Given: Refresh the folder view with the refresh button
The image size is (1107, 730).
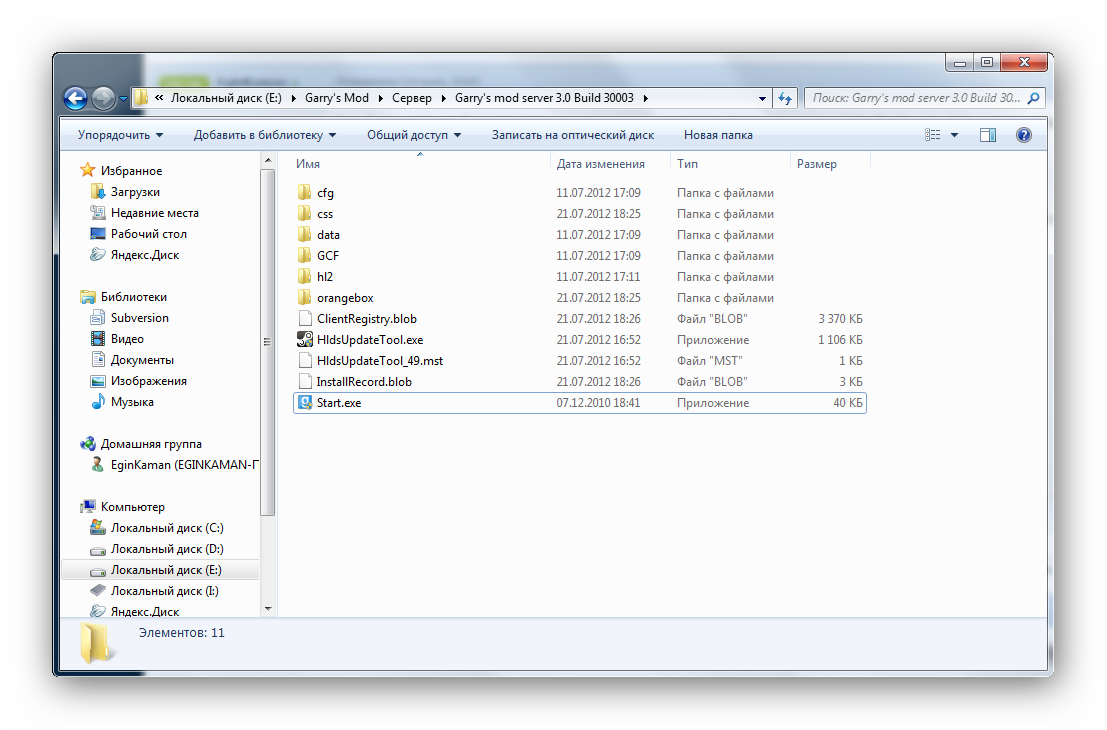Looking at the screenshot, I should click(786, 98).
